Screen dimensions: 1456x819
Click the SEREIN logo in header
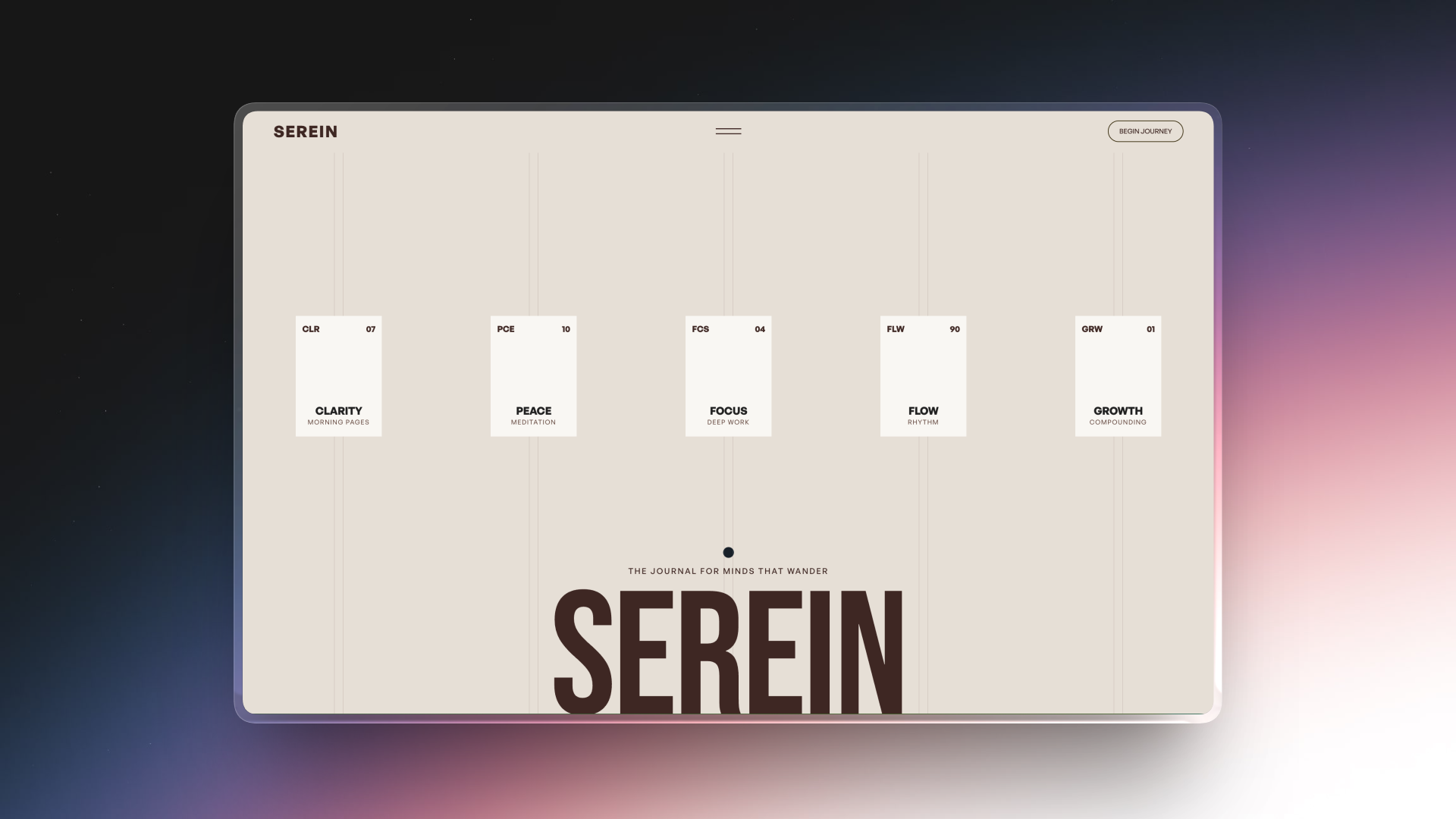[306, 132]
